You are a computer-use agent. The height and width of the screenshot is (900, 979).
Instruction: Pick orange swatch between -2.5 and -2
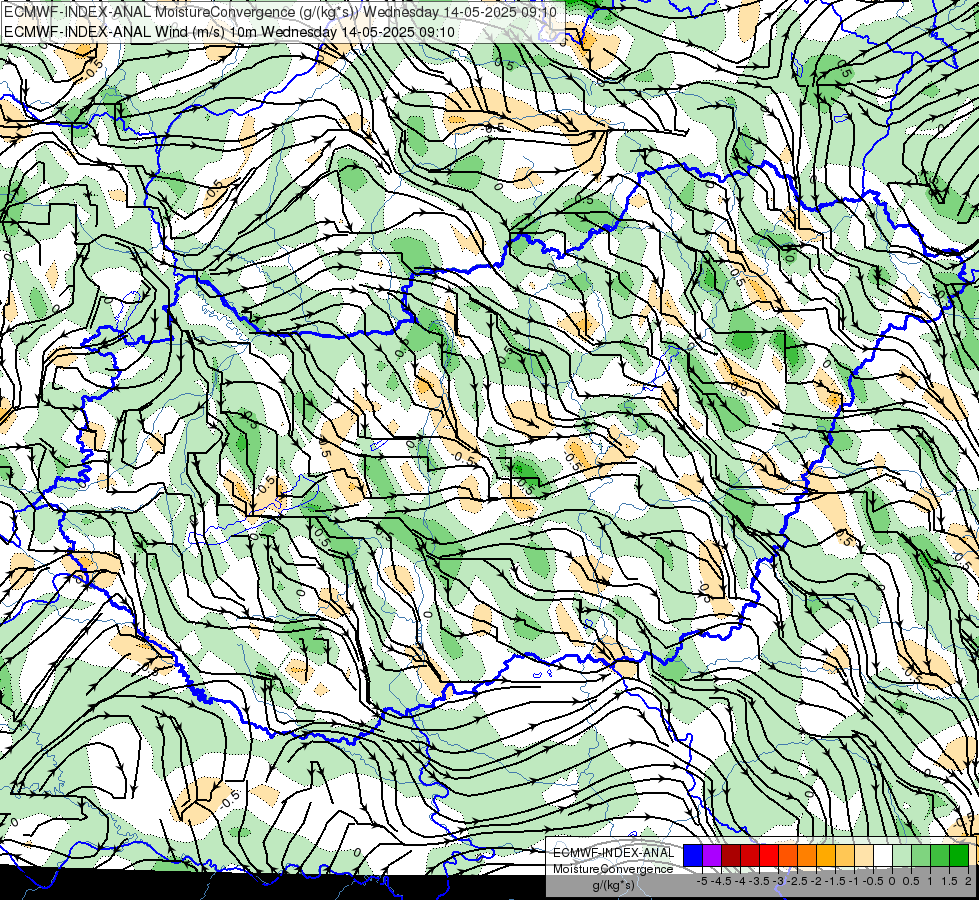pos(807,855)
